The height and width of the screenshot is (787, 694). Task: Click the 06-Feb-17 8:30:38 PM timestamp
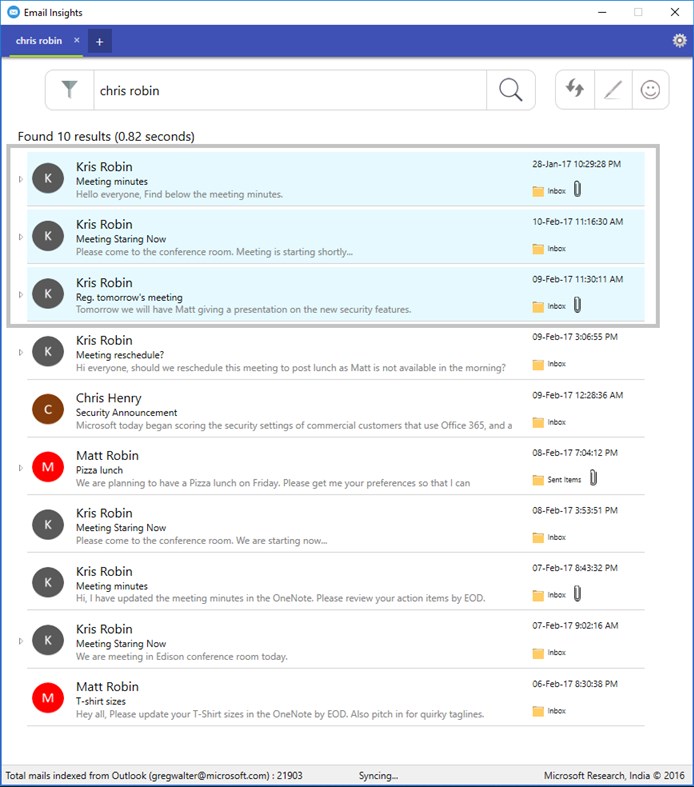coord(575,684)
